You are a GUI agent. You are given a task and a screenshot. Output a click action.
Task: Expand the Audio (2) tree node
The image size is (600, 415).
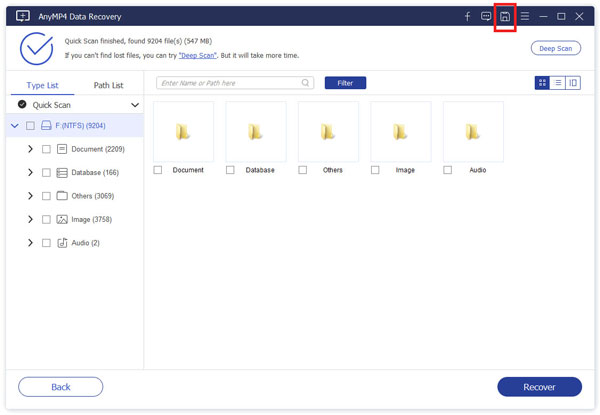pos(30,243)
